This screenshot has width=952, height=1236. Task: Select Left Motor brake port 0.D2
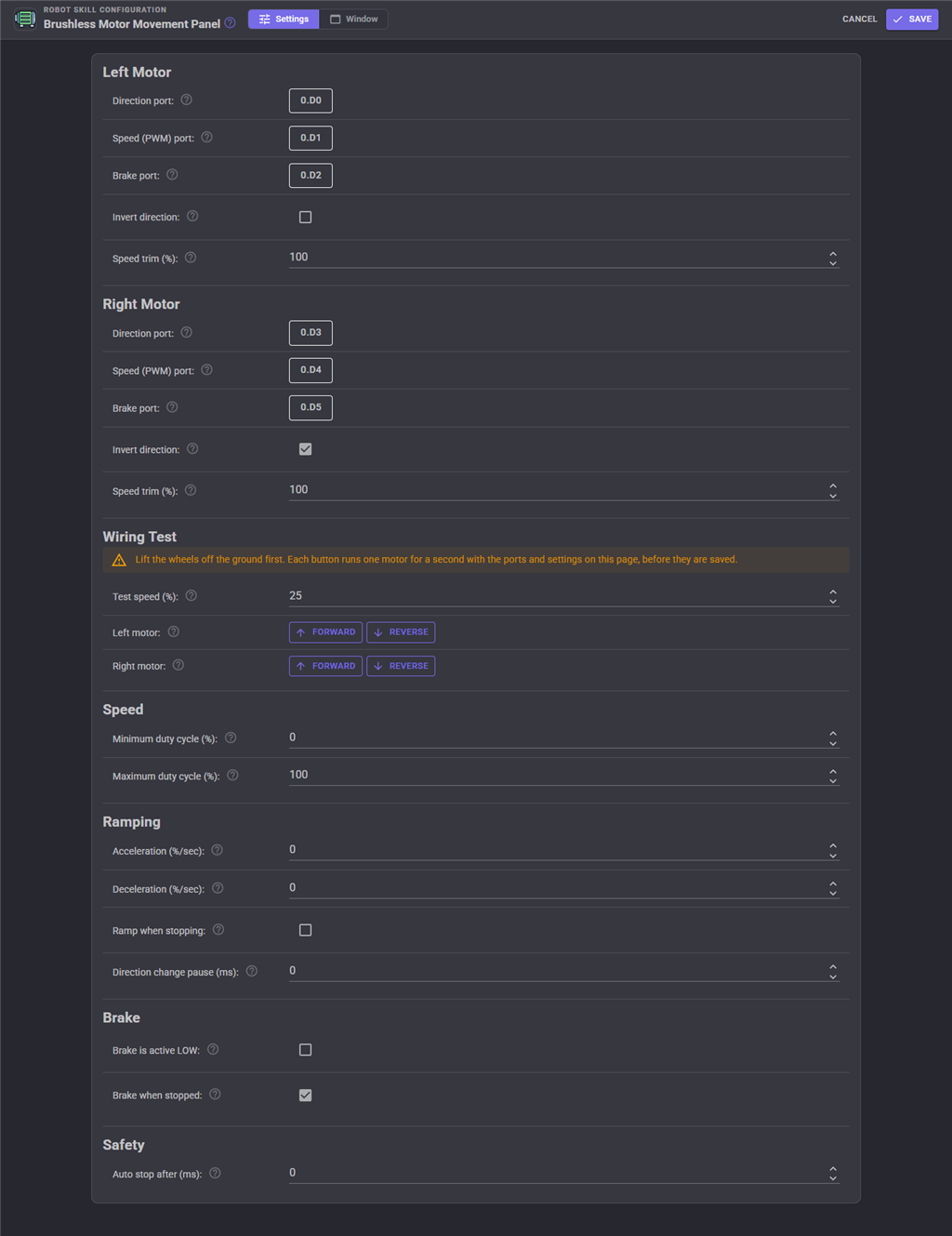(311, 175)
